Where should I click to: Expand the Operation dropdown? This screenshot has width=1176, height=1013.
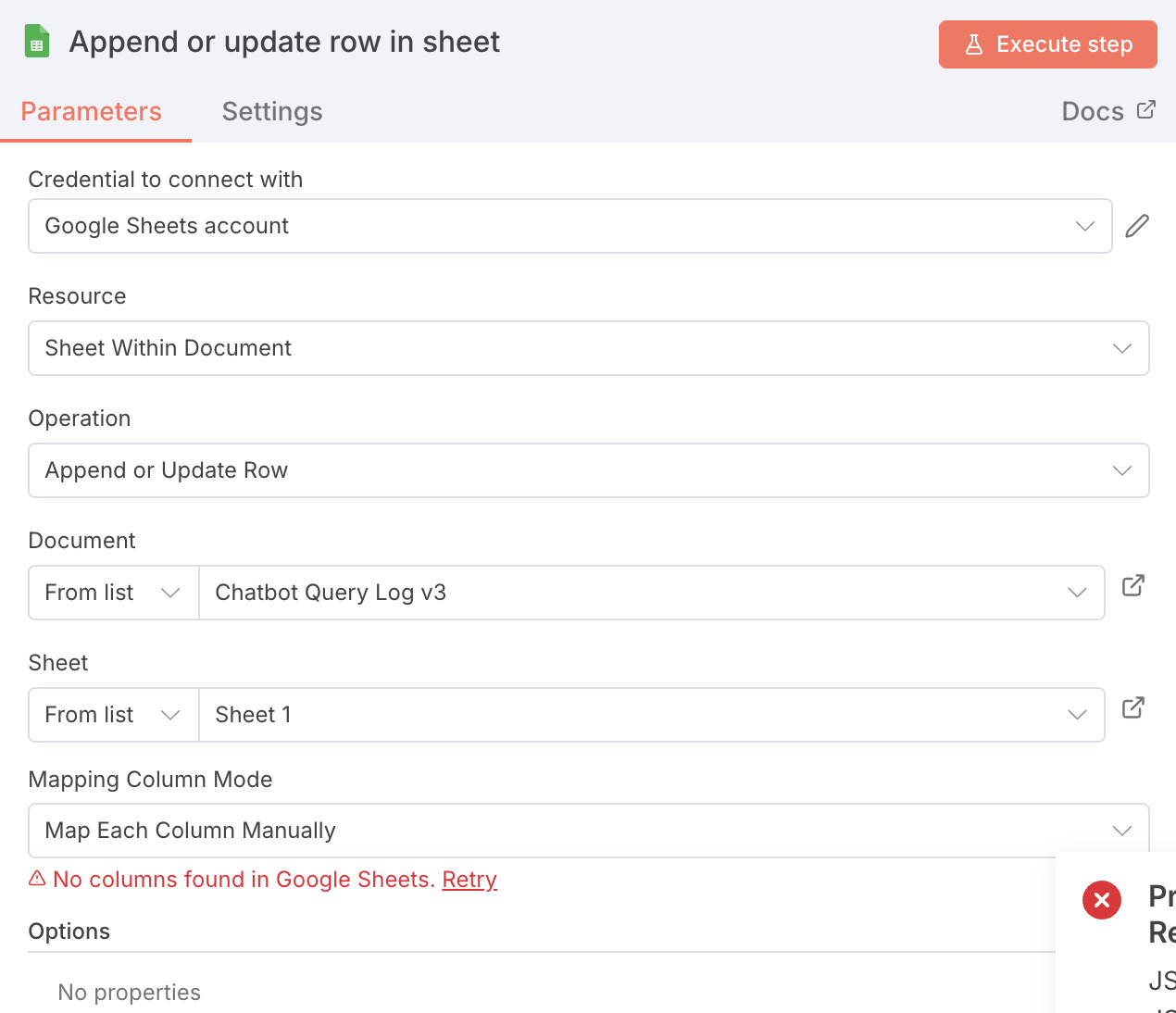(x=588, y=470)
